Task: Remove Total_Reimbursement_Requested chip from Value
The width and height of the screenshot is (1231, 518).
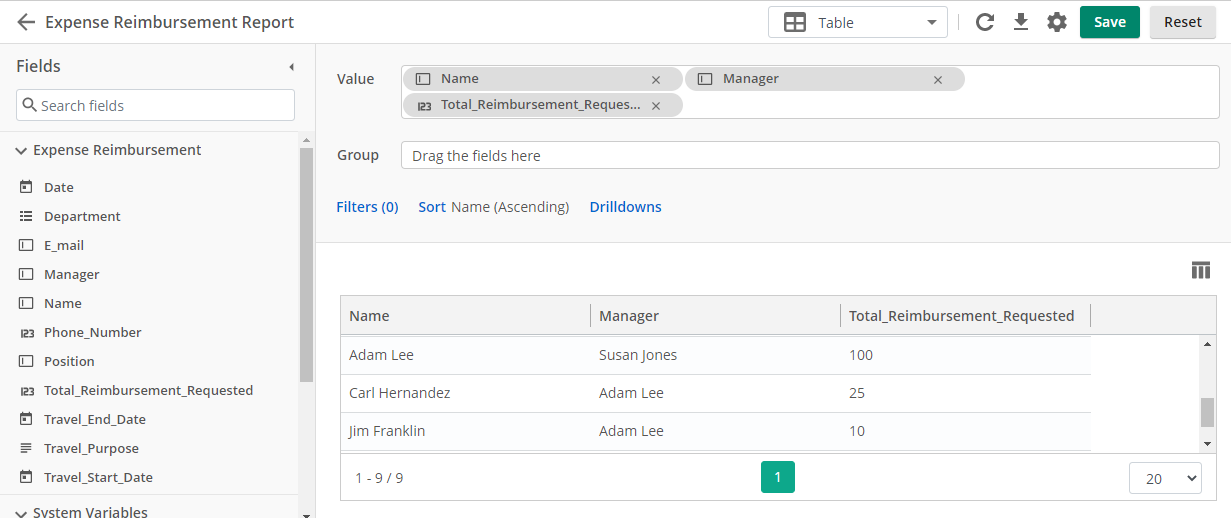Action: coord(656,106)
